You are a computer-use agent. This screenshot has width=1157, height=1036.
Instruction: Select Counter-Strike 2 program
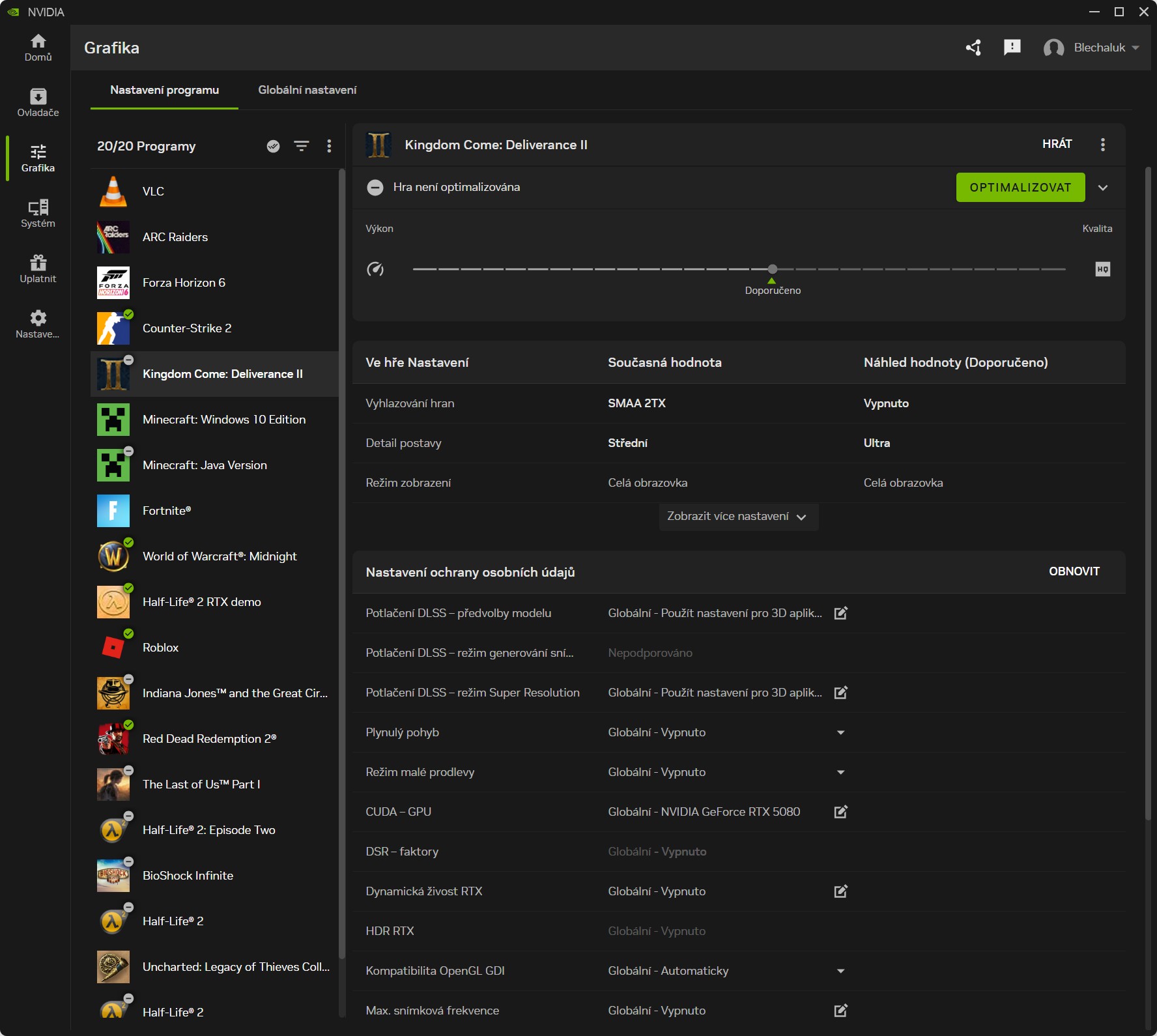(214, 328)
